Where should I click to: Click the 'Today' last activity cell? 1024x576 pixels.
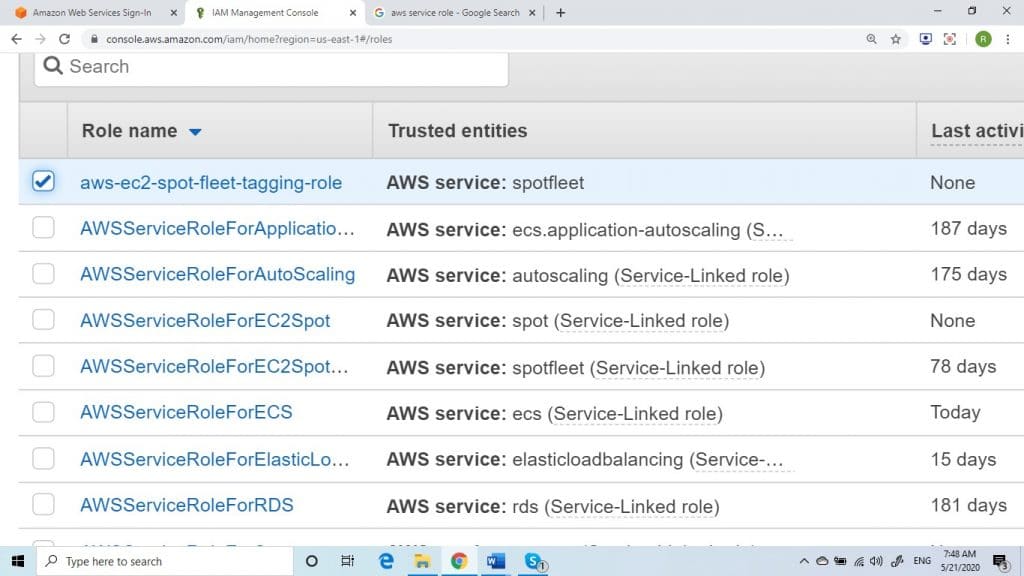pos(955,412)
